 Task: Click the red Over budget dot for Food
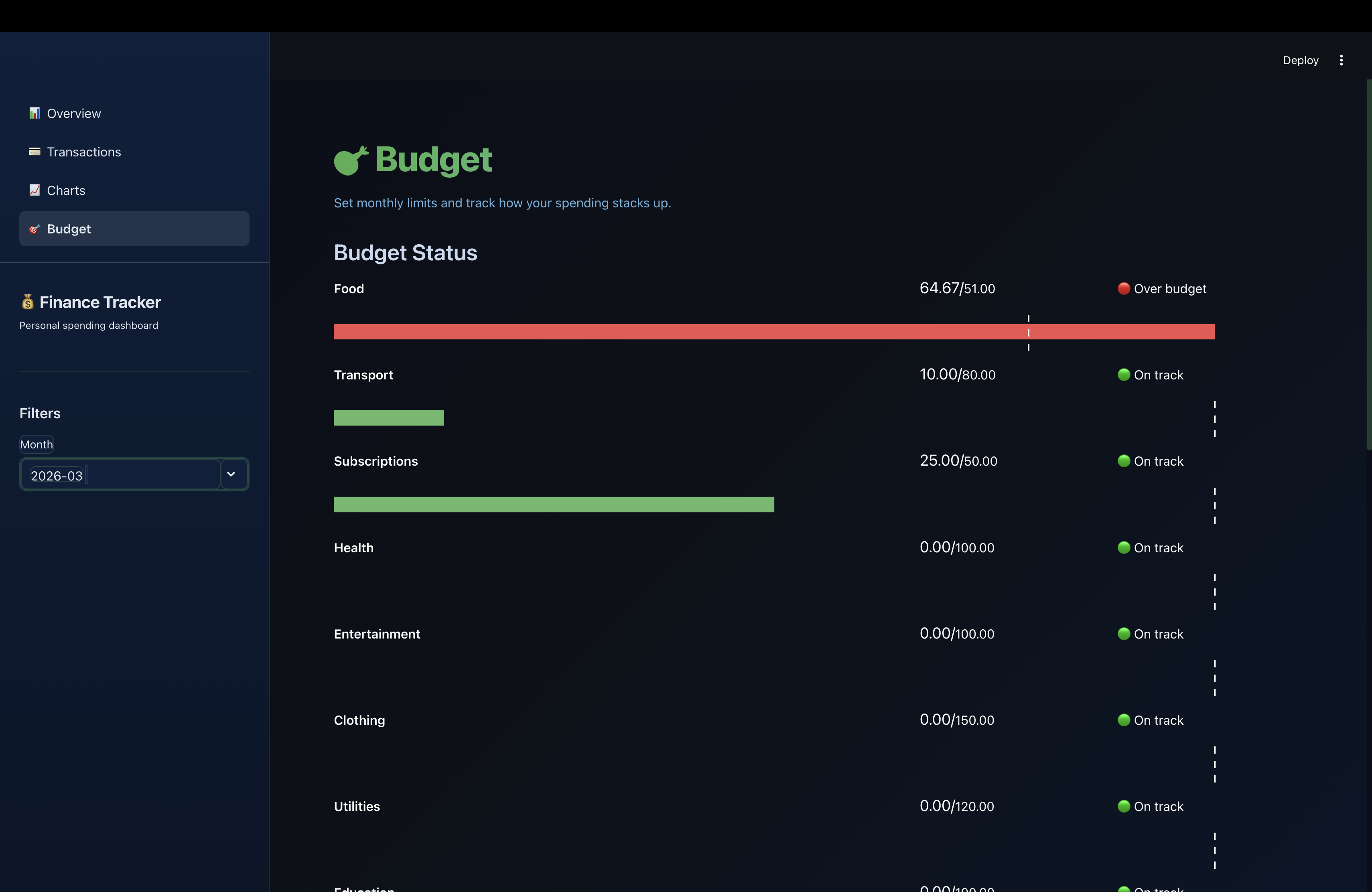(1124, 289)
